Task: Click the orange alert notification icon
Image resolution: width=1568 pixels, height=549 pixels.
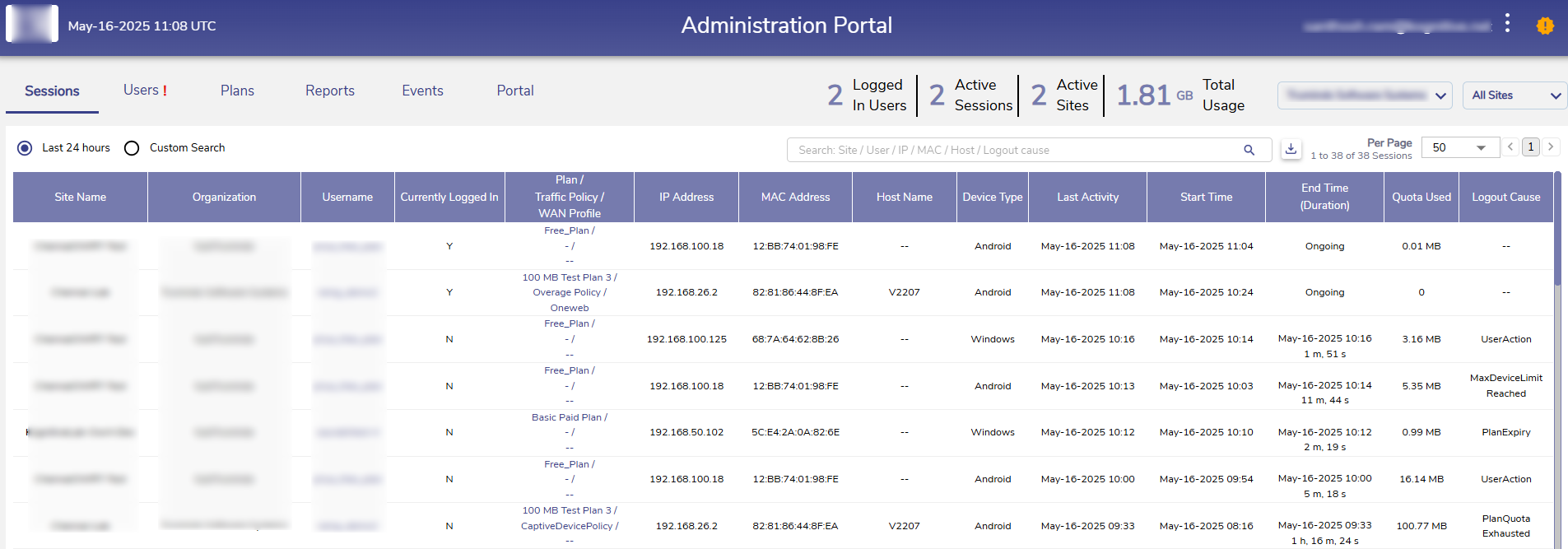Action: [1545, 26]
